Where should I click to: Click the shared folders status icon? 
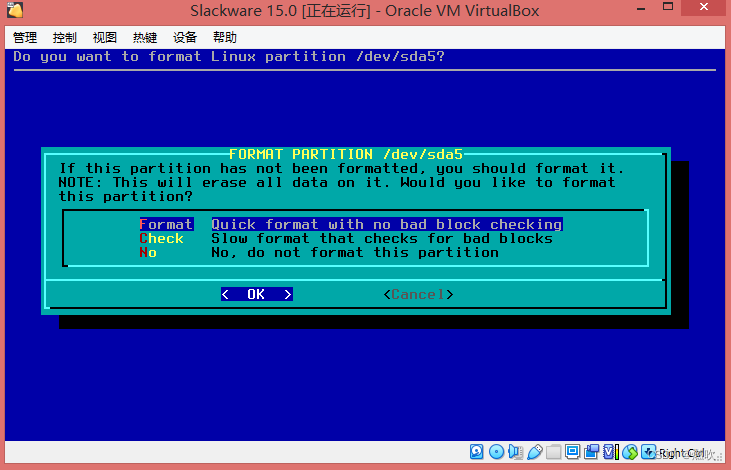tap(553, 451)
